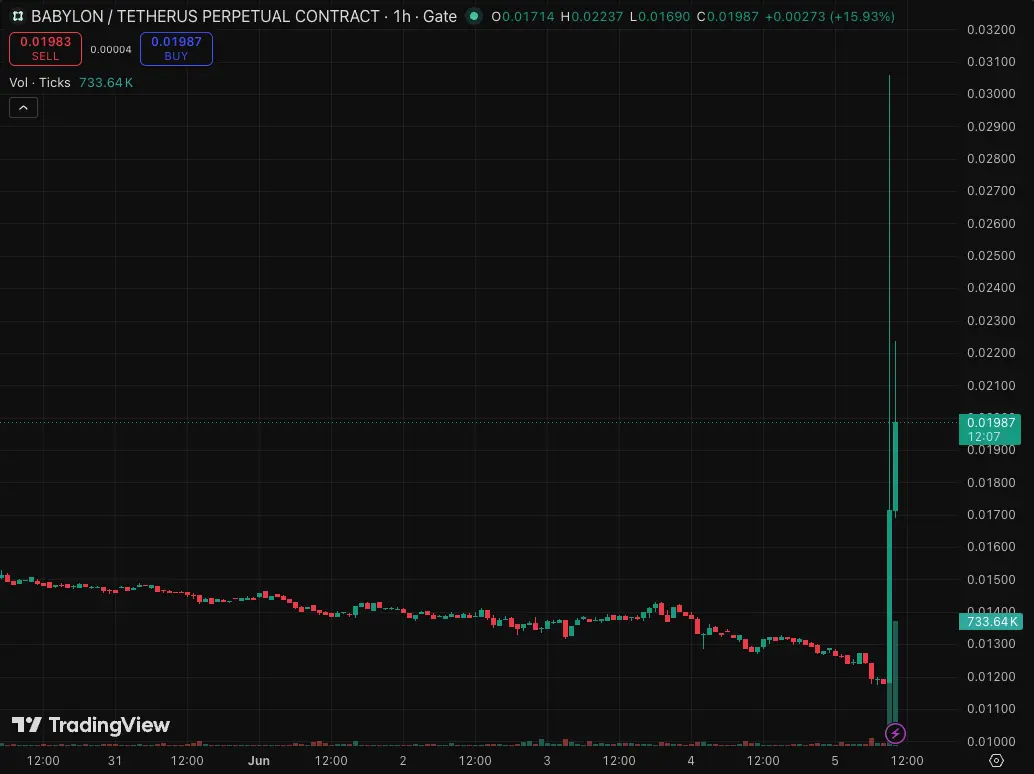
Task: Click the percent change +15.93% value
Action: coord(862,16)
